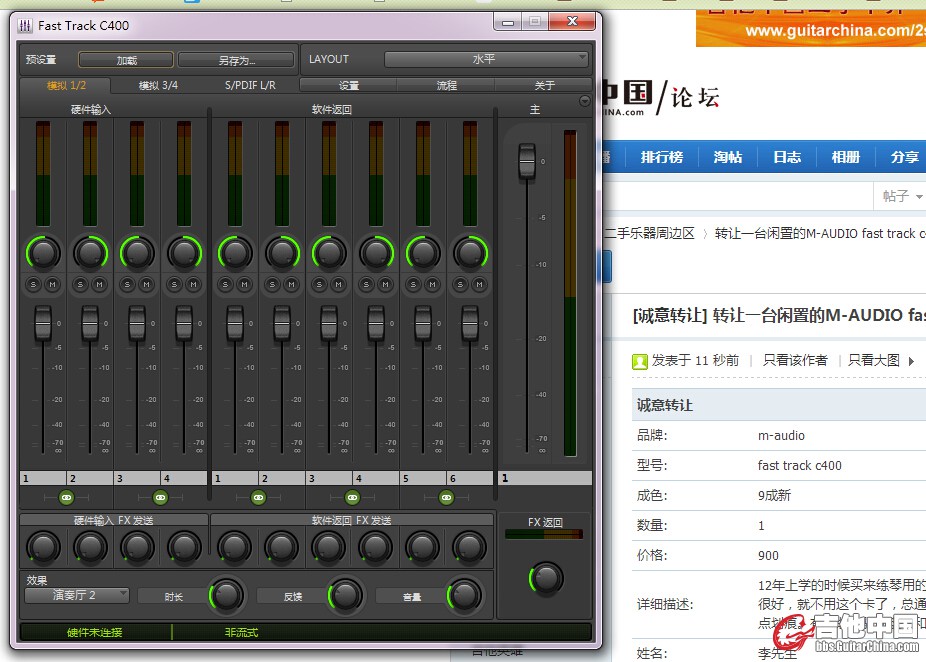Adjust pan knob of hardware input 4

coord(184,253)
